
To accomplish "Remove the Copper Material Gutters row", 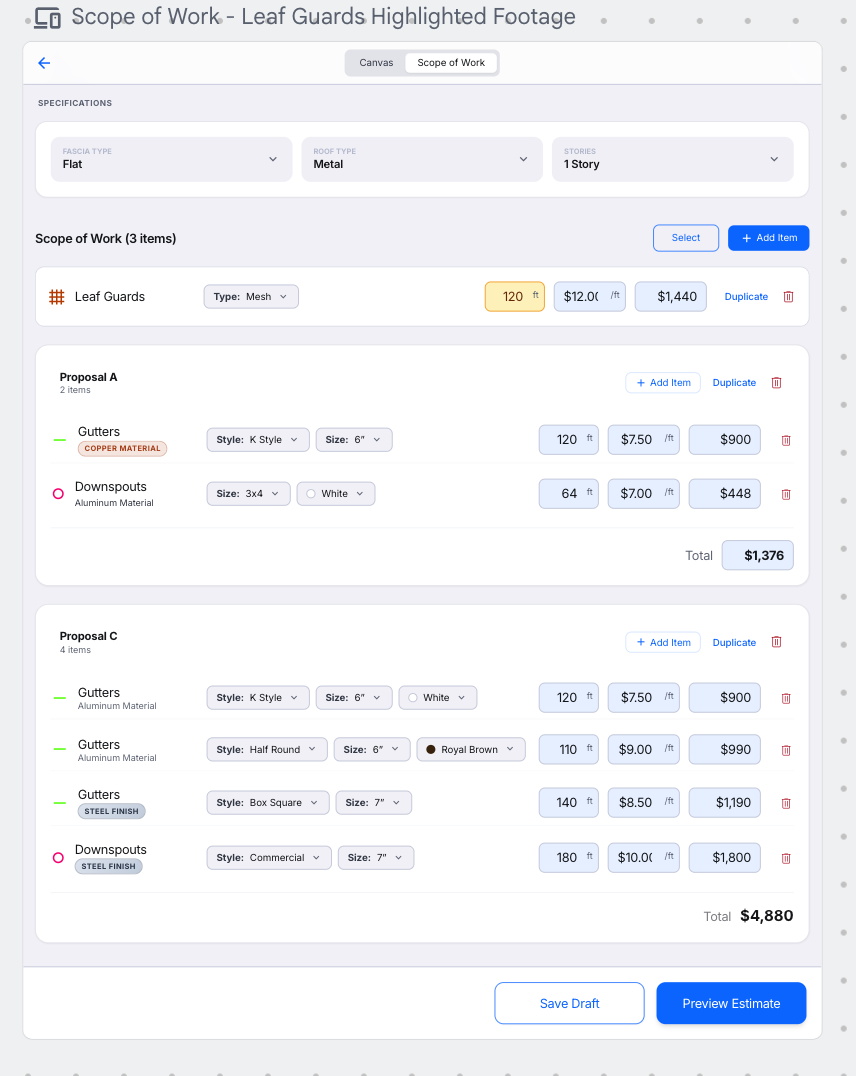I will 786,441.
